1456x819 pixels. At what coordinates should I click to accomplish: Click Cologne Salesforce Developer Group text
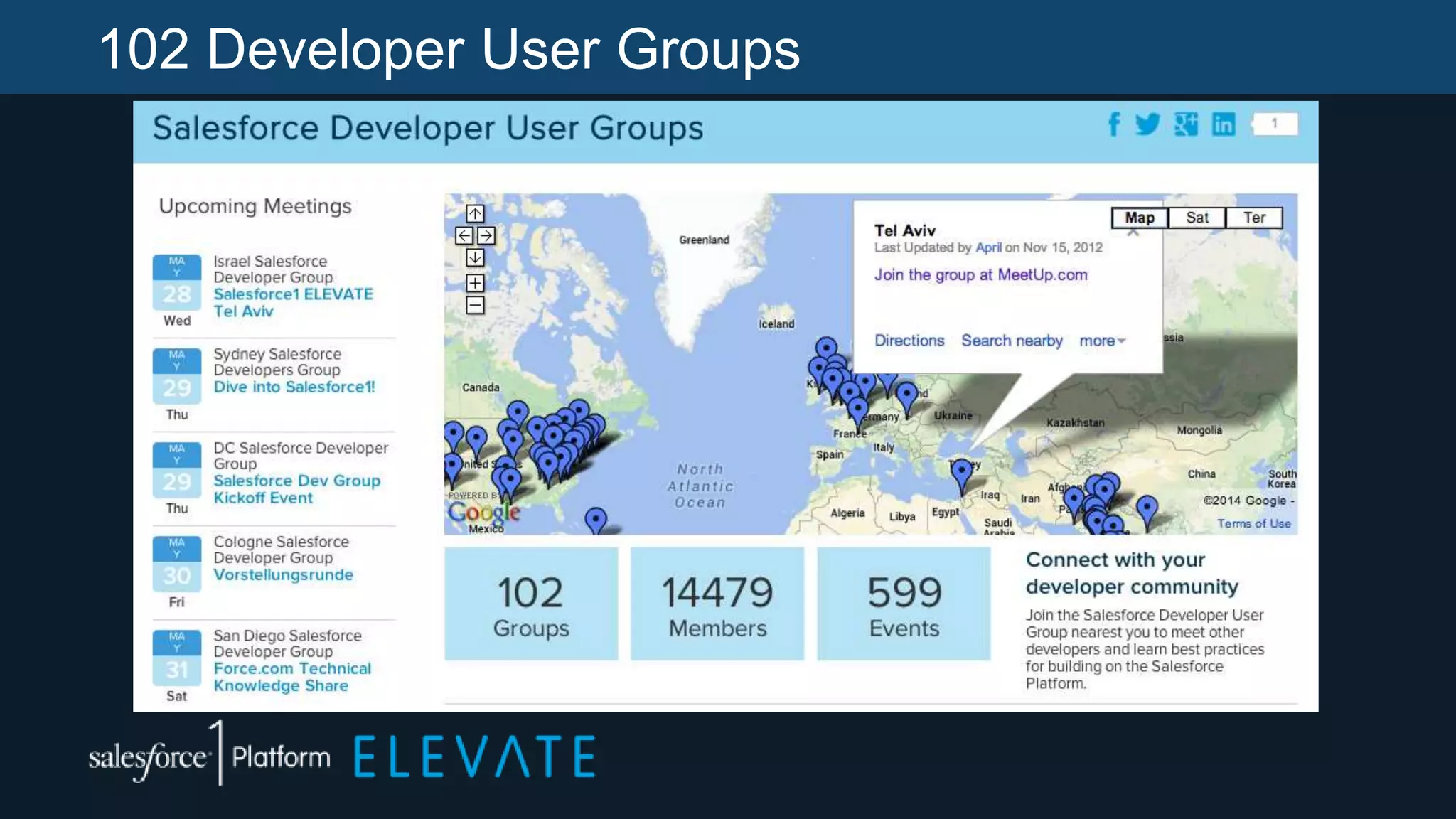tap(281, 550)
